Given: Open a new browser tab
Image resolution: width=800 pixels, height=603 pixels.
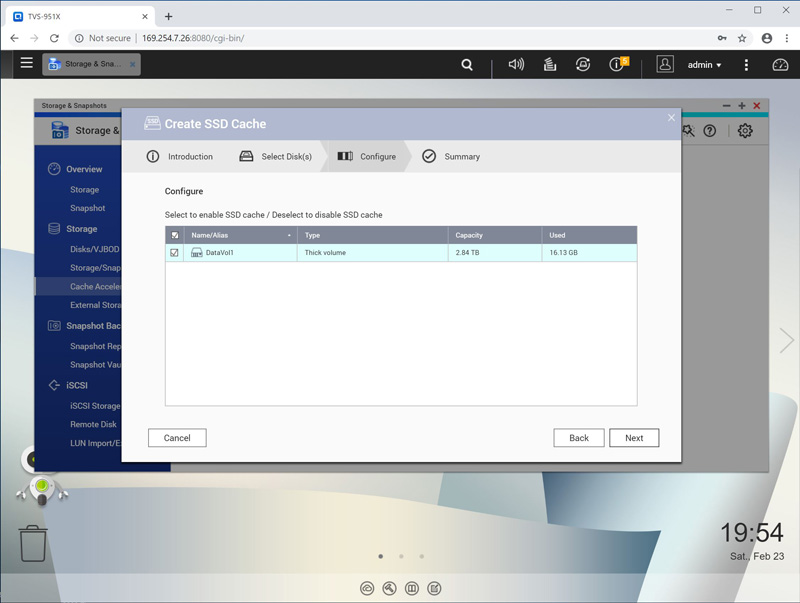Looking at the screenshot, I should [x=168, y=16].
